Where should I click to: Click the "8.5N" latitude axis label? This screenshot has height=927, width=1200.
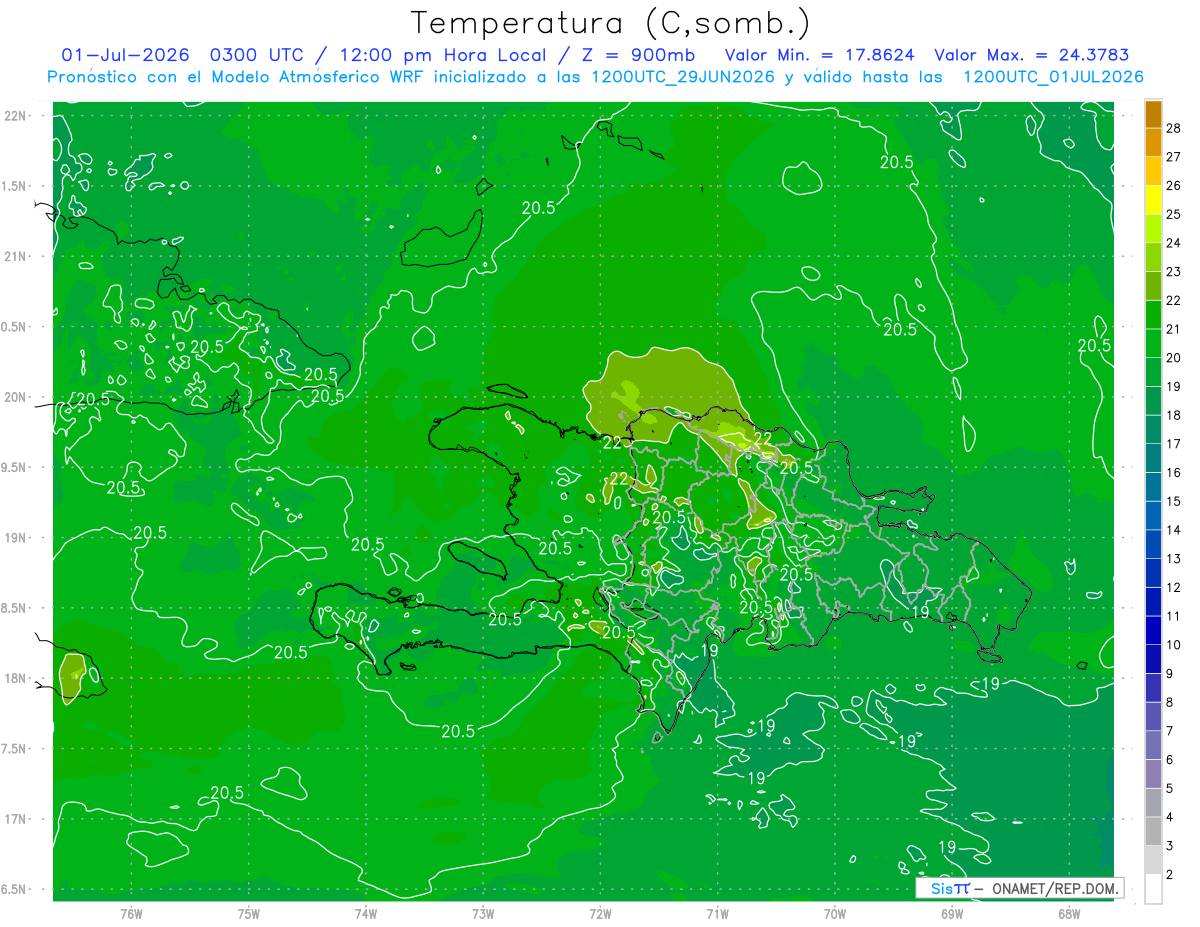[x=15, y=608]
